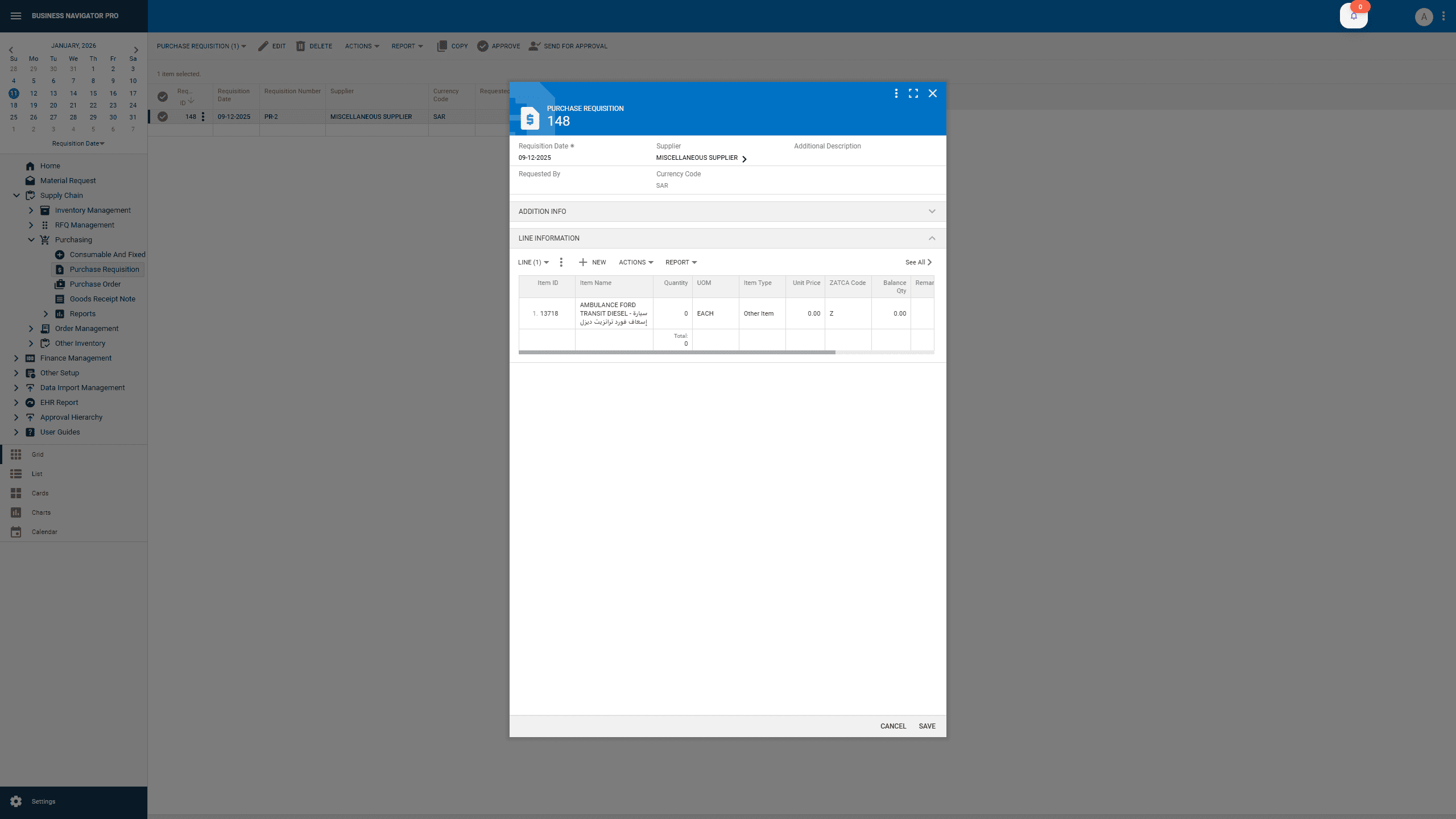
Task: Uncheck requisition 148 row checkbox
Action: (x=163, y=117)
